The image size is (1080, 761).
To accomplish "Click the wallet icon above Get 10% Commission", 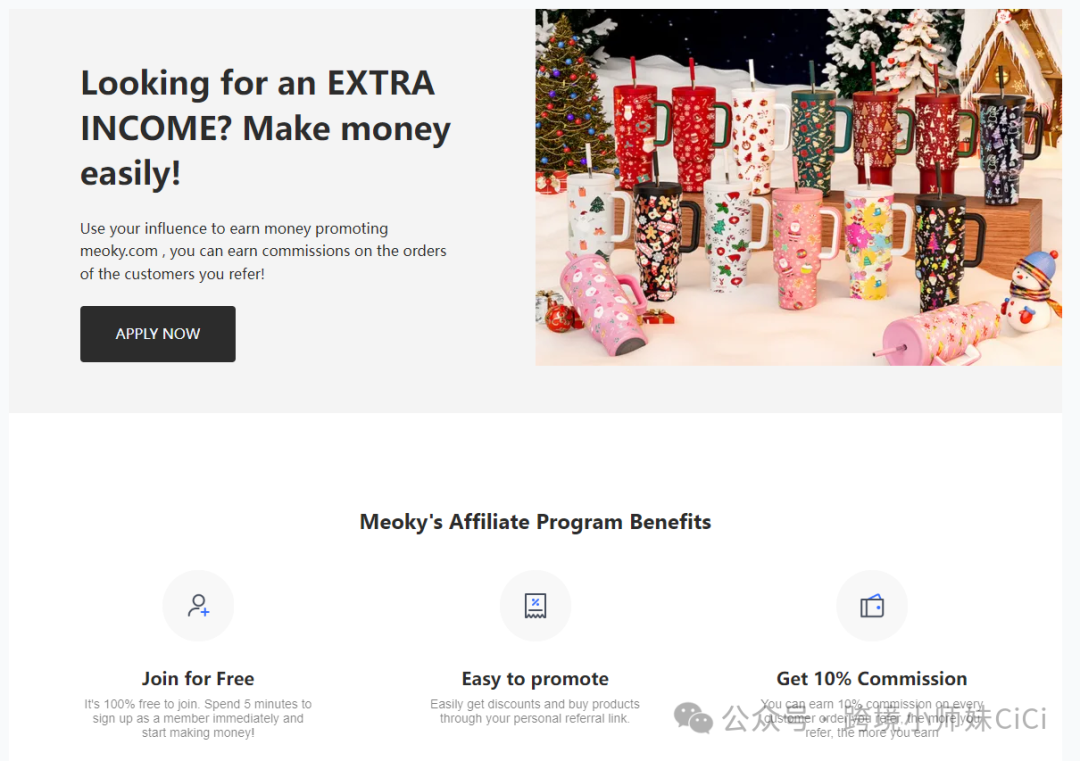I will click(872, 606).
